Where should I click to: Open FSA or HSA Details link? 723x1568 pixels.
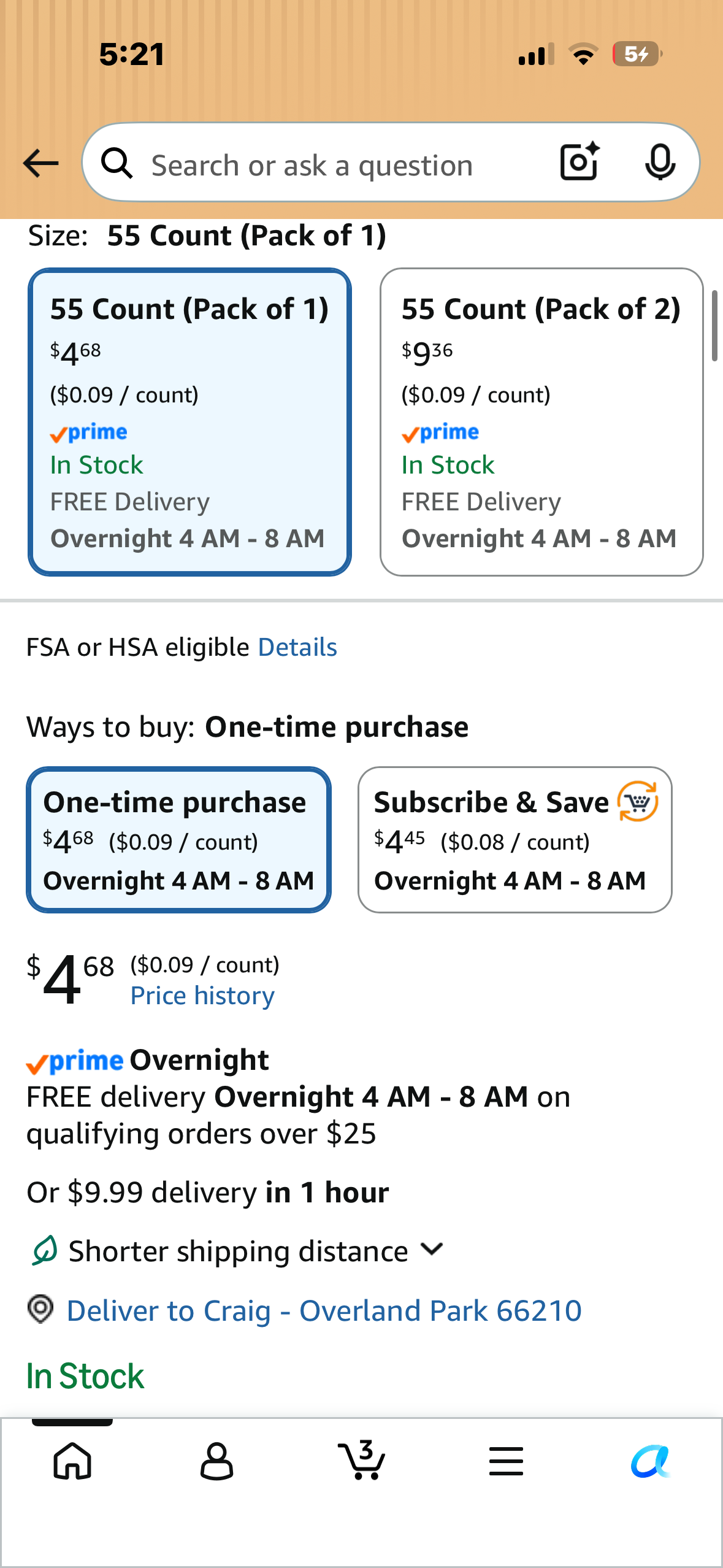pos(297,647)
